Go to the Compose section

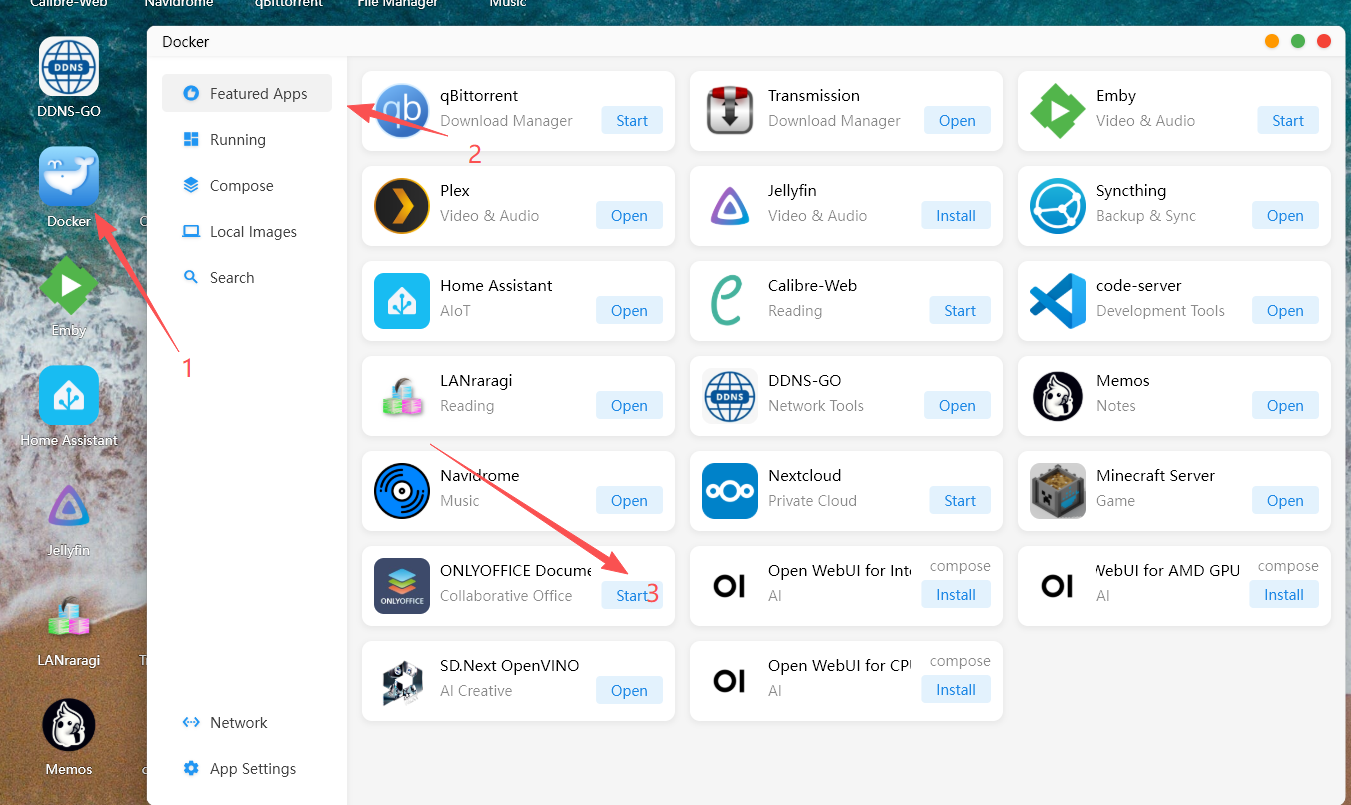click(x=247, y=185)
